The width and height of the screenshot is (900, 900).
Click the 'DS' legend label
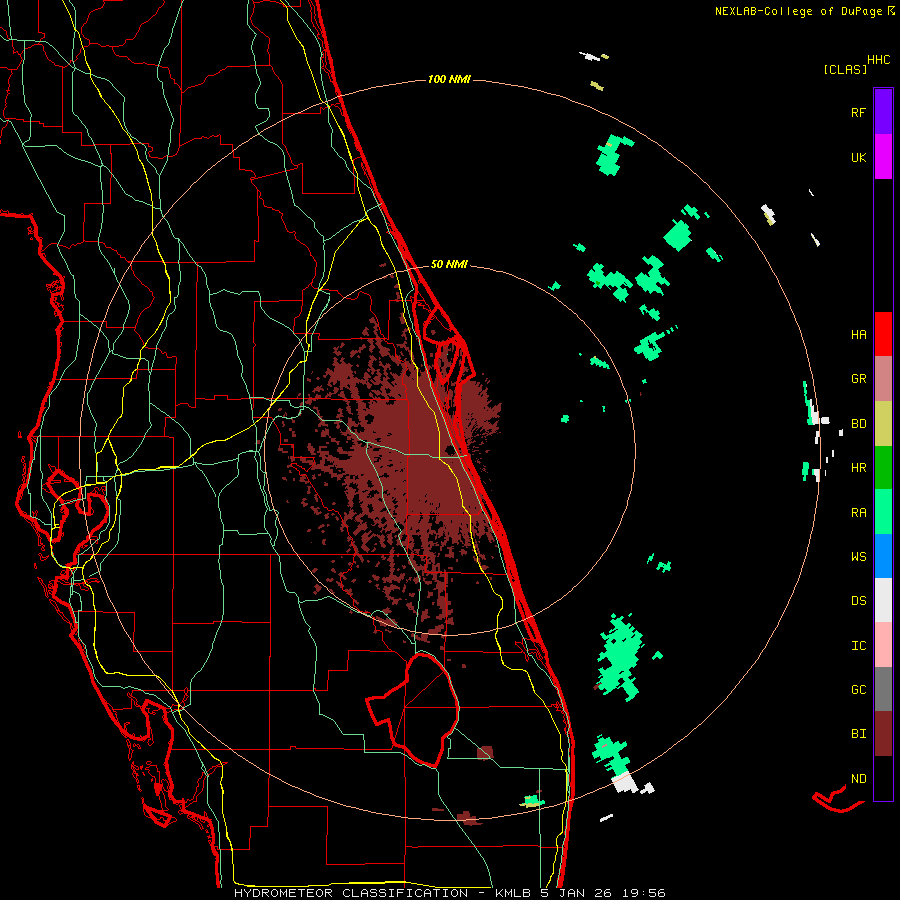(x=858, y=601)
